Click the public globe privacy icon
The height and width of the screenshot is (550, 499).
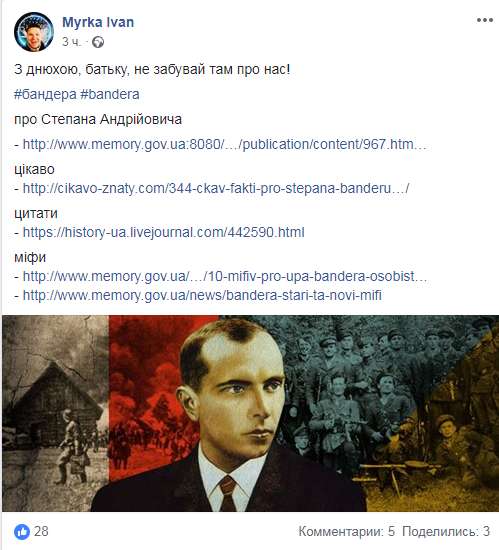tap(98, 42)
